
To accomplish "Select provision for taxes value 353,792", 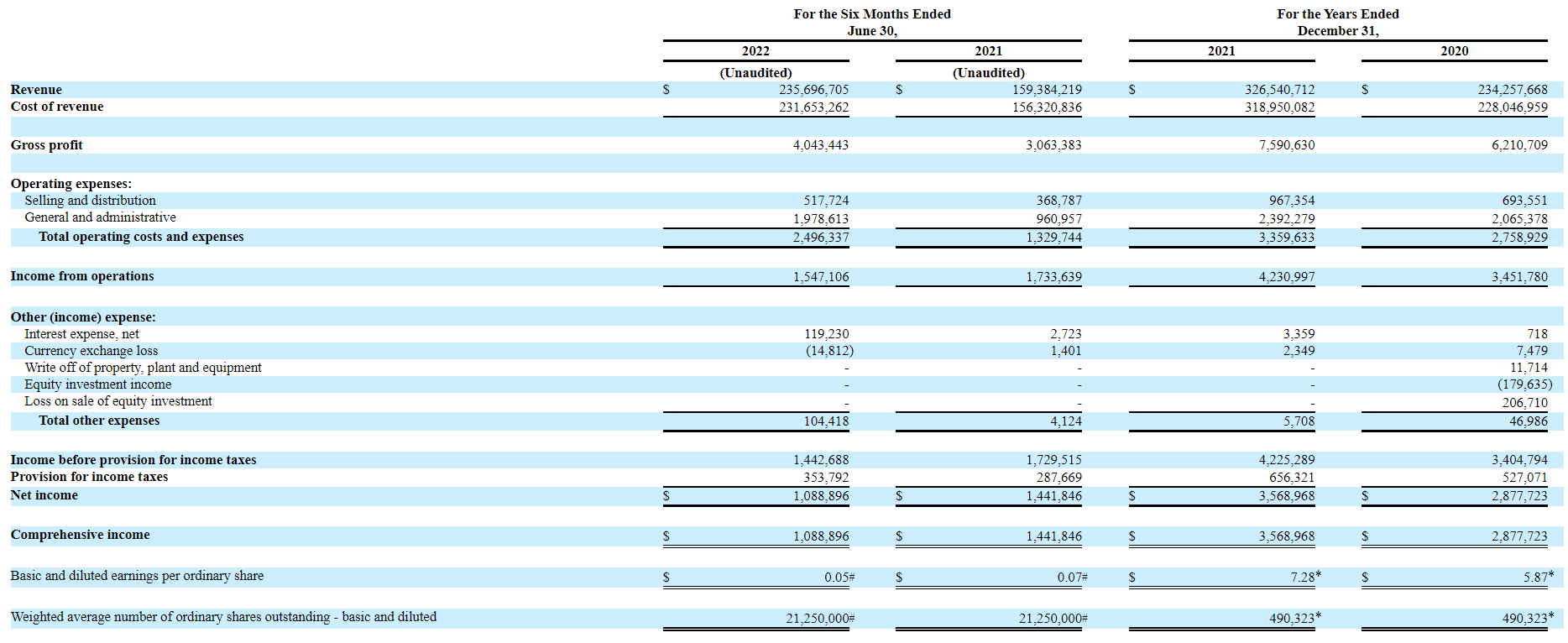I will [x=826, y=478].
